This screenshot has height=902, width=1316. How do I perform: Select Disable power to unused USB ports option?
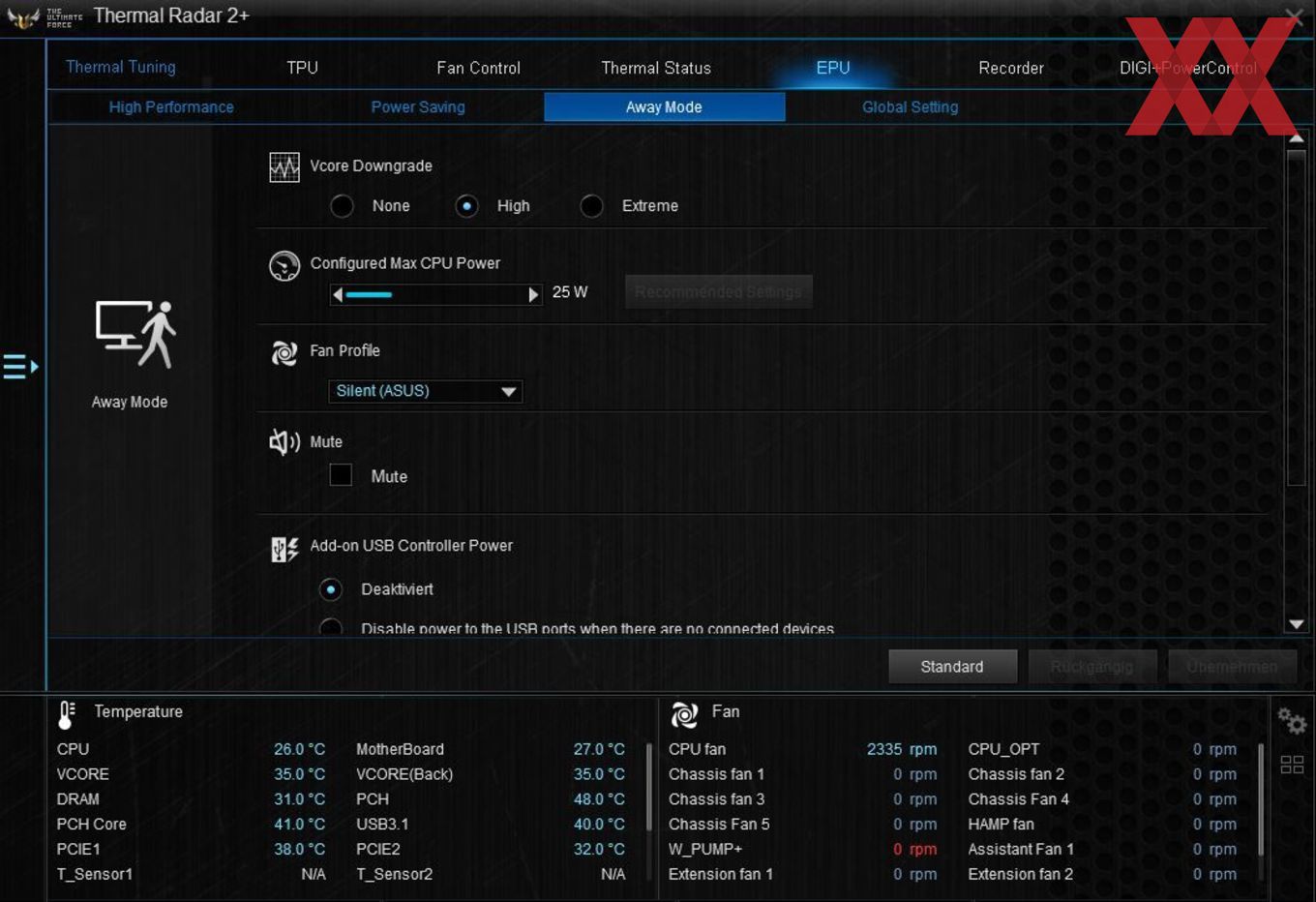[331, 627]
